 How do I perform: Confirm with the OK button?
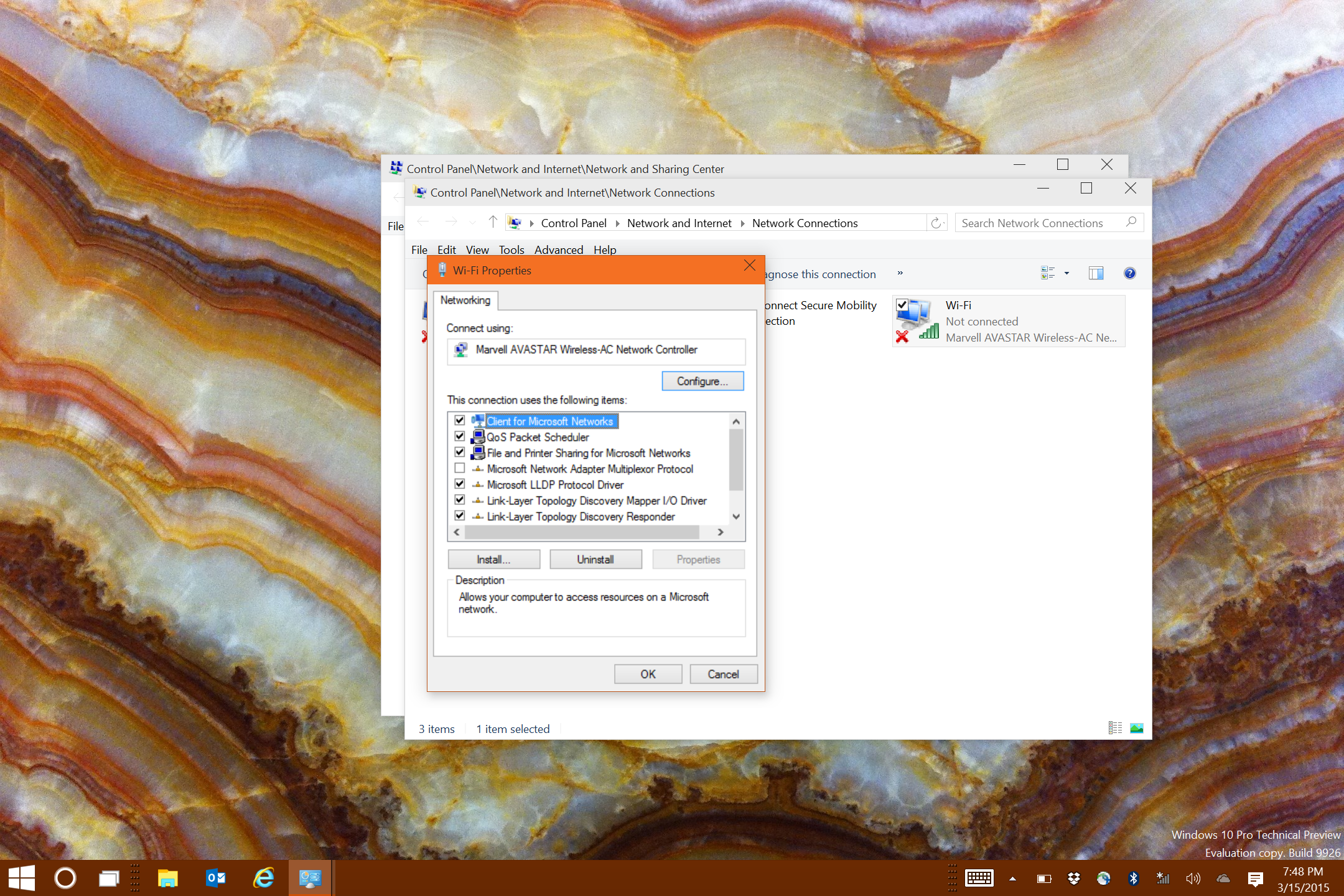click(x=648, y=674)
